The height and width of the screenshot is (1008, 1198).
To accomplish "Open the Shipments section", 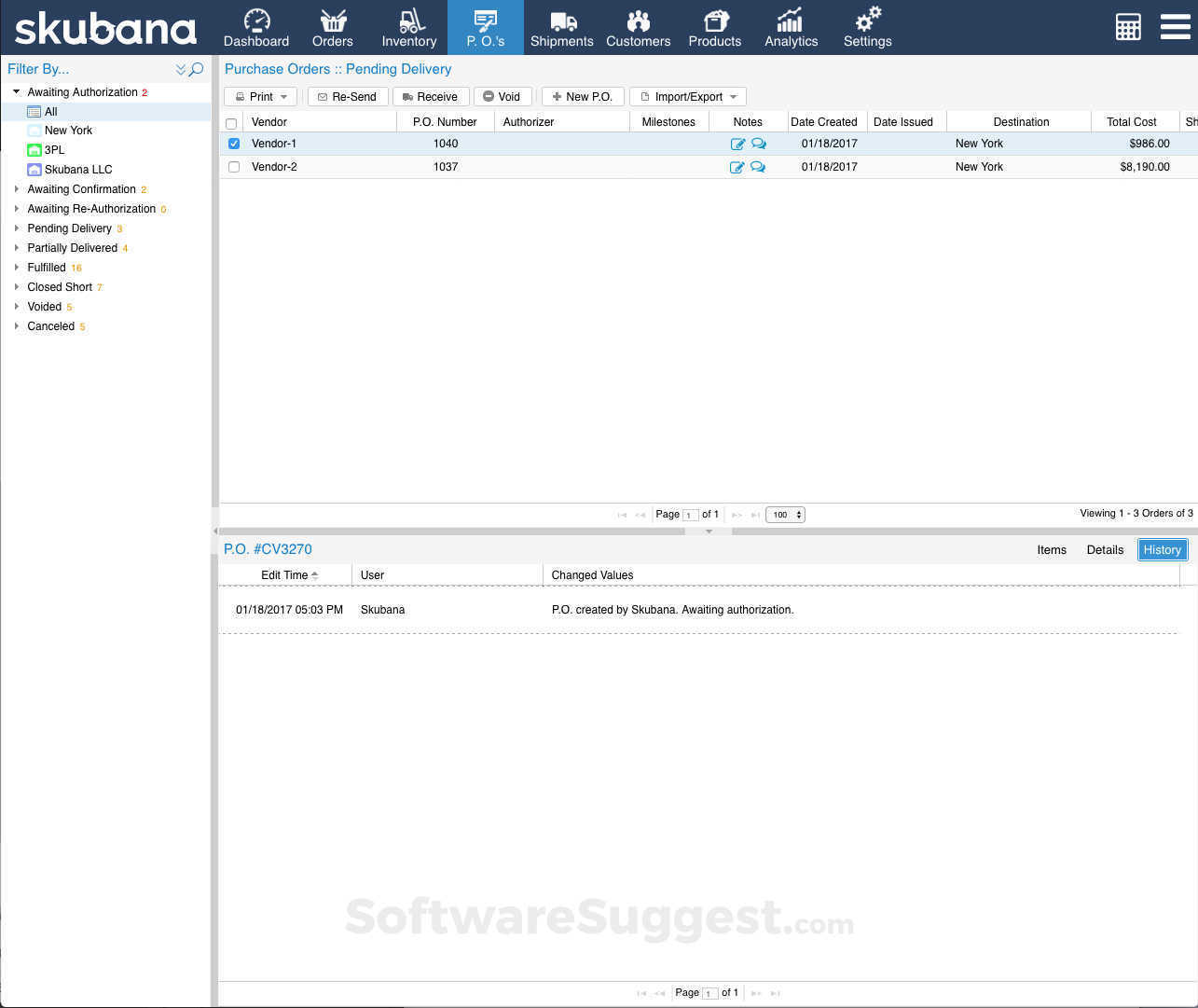I will tap(561, 28).
